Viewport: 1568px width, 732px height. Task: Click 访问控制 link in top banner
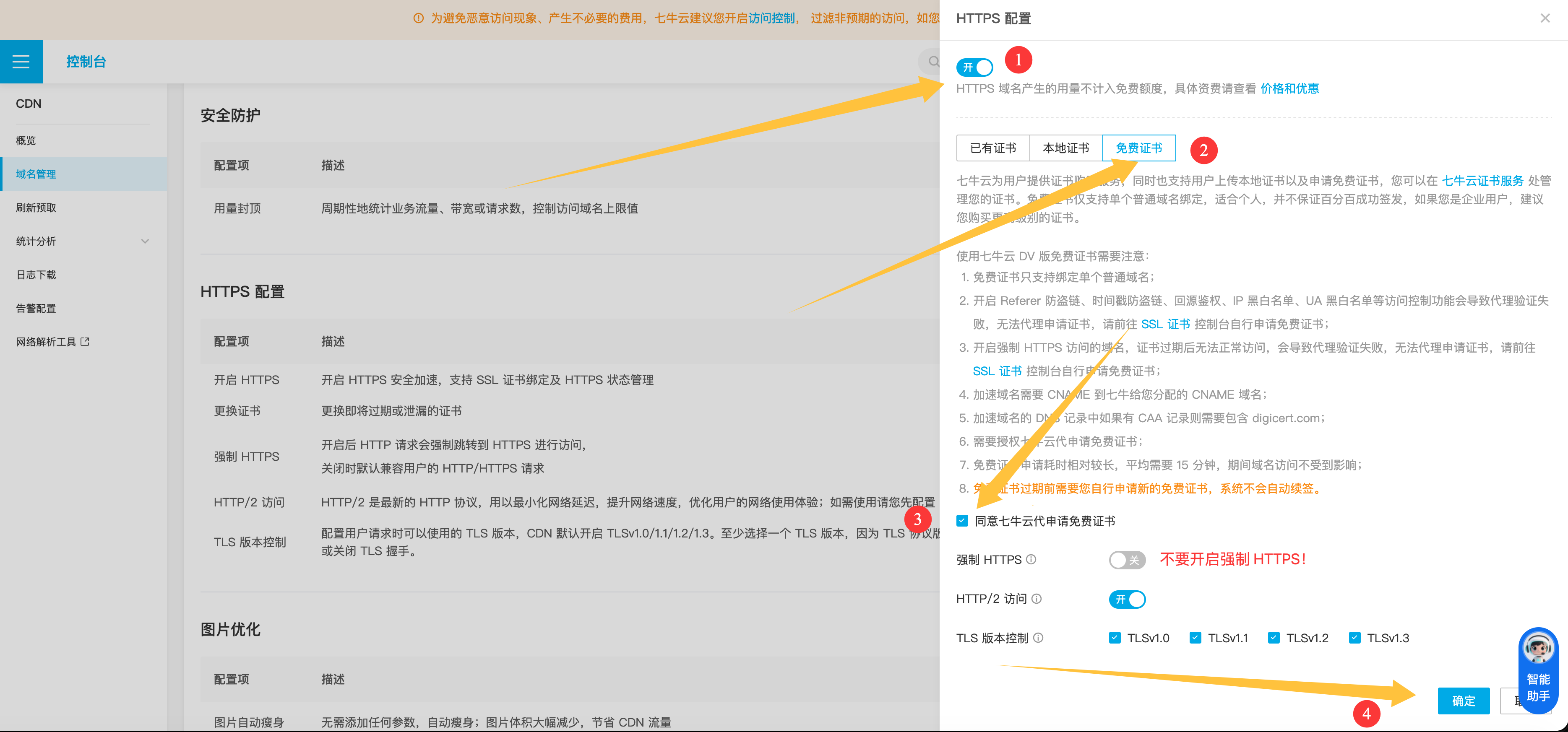pyautogui.click(x=771, y=18)
